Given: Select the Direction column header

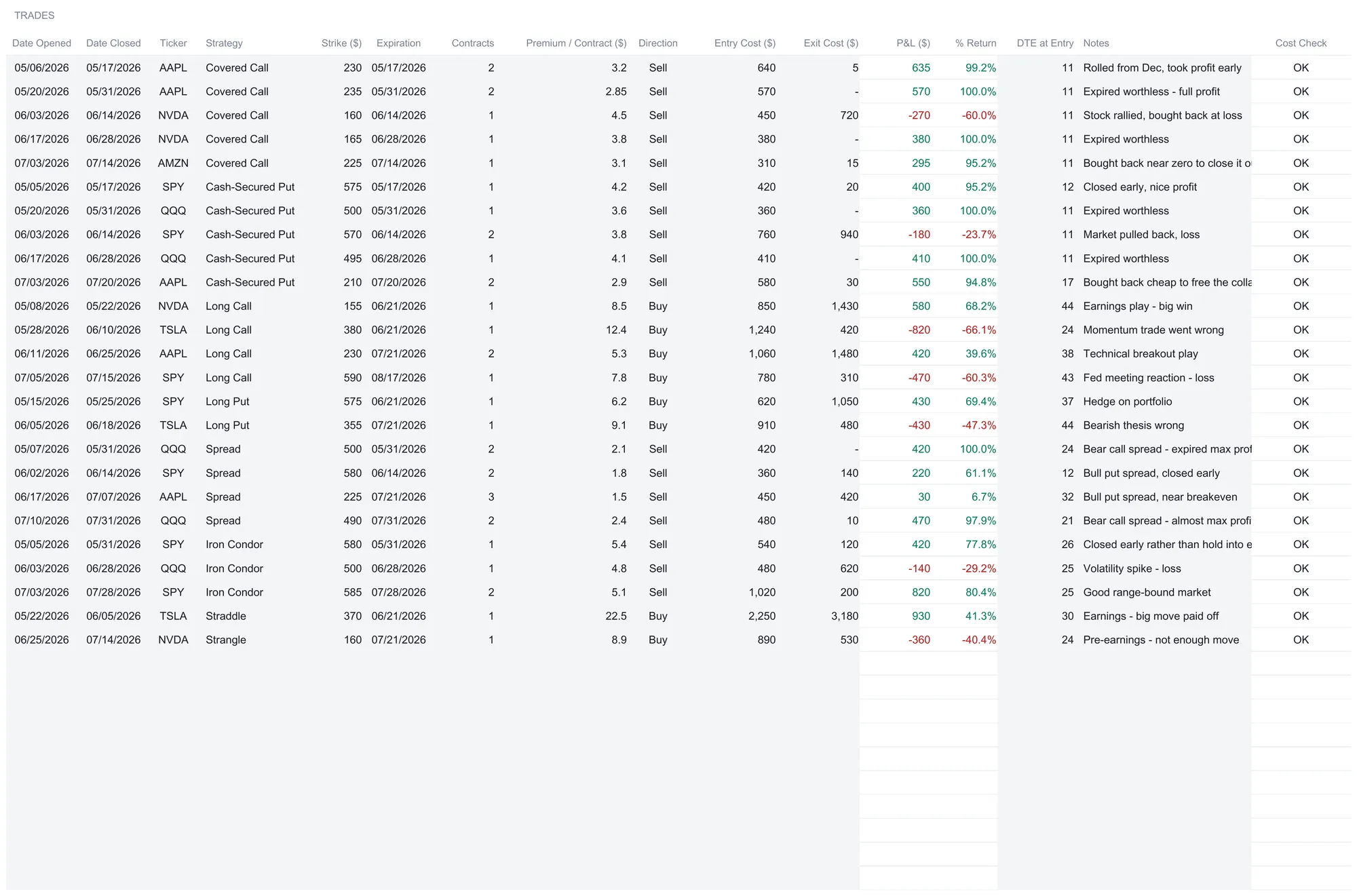Looking at the screenshot, I should (657, 43).
